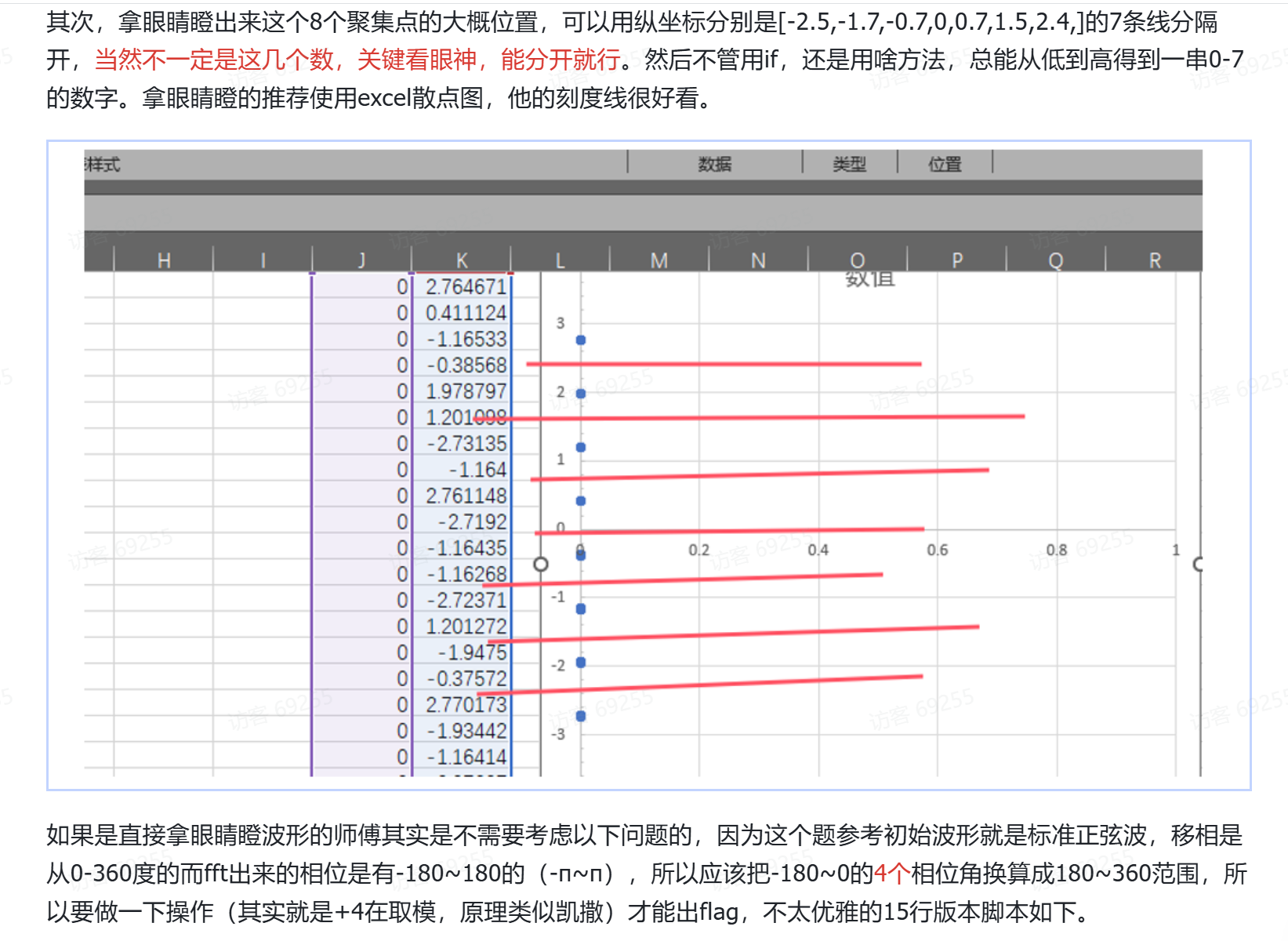Image resolution: width=1288 pixels, height=941 pixels.
Task: Click the lowest blue data point near -3
Action: point(581,716)
